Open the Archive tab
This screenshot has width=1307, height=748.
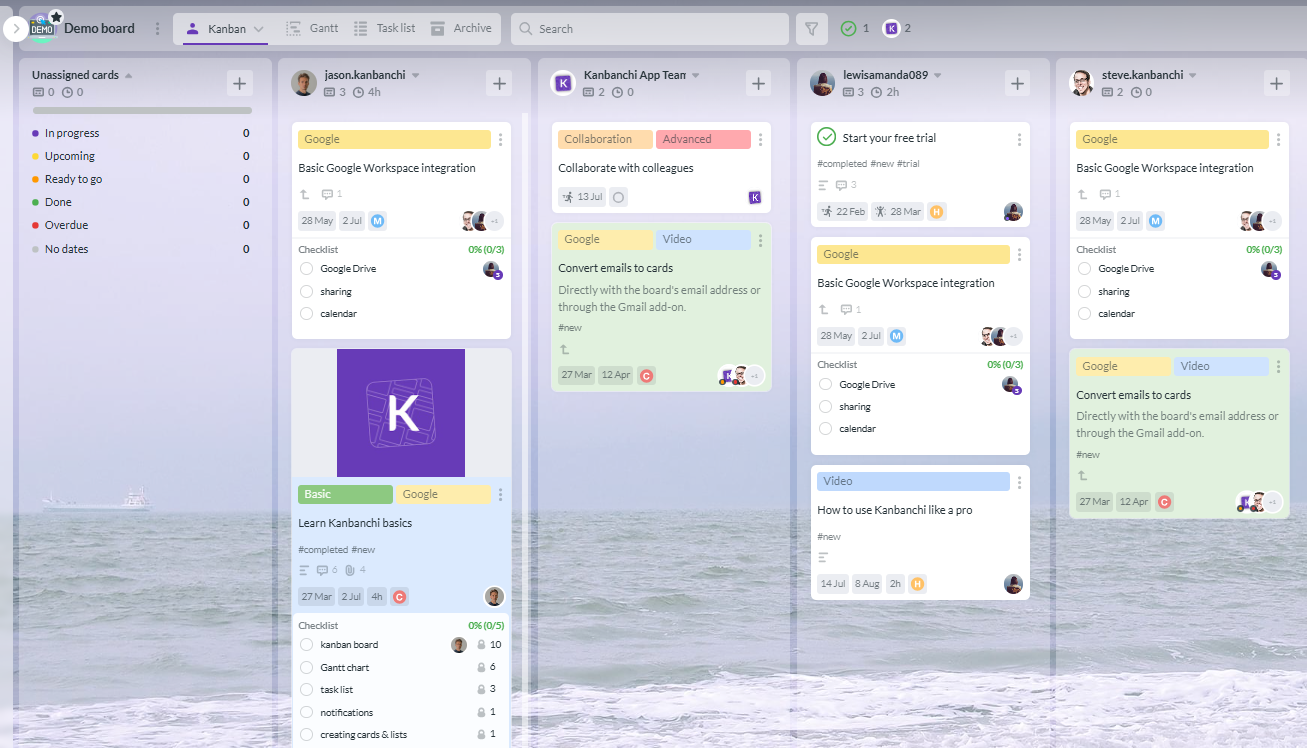click(x=461, y=28)
